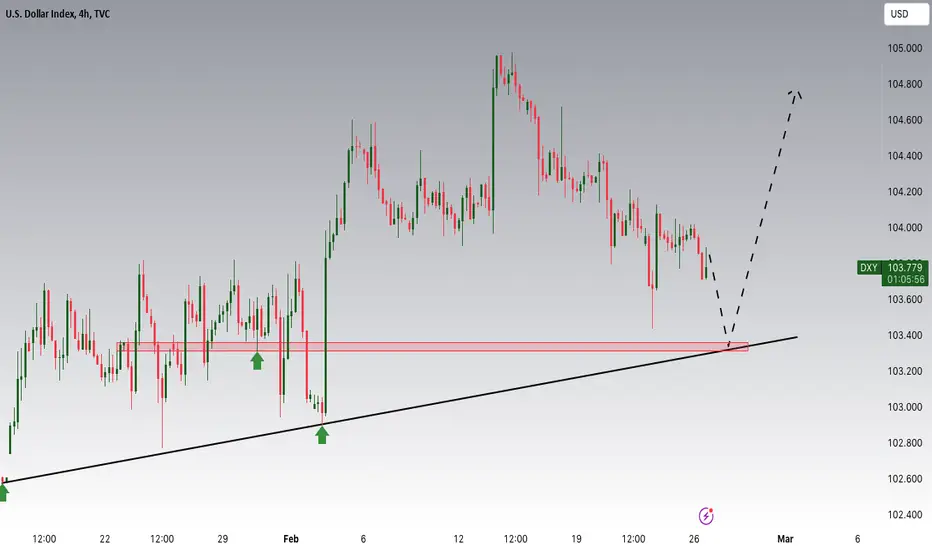Click the 01:05:56 countdown timer

tap(905, 279)
